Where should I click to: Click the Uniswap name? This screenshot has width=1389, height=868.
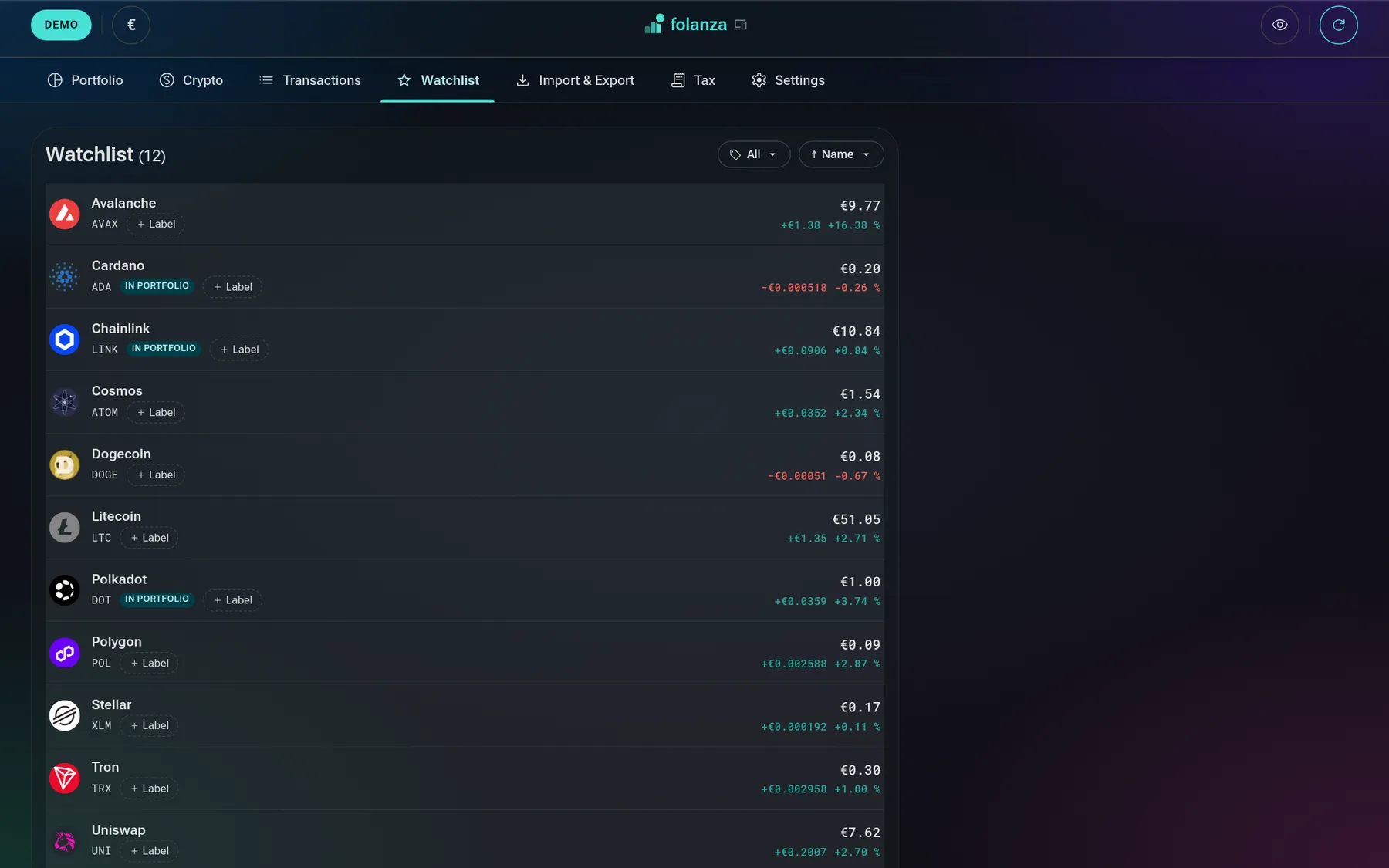(118, 830)
